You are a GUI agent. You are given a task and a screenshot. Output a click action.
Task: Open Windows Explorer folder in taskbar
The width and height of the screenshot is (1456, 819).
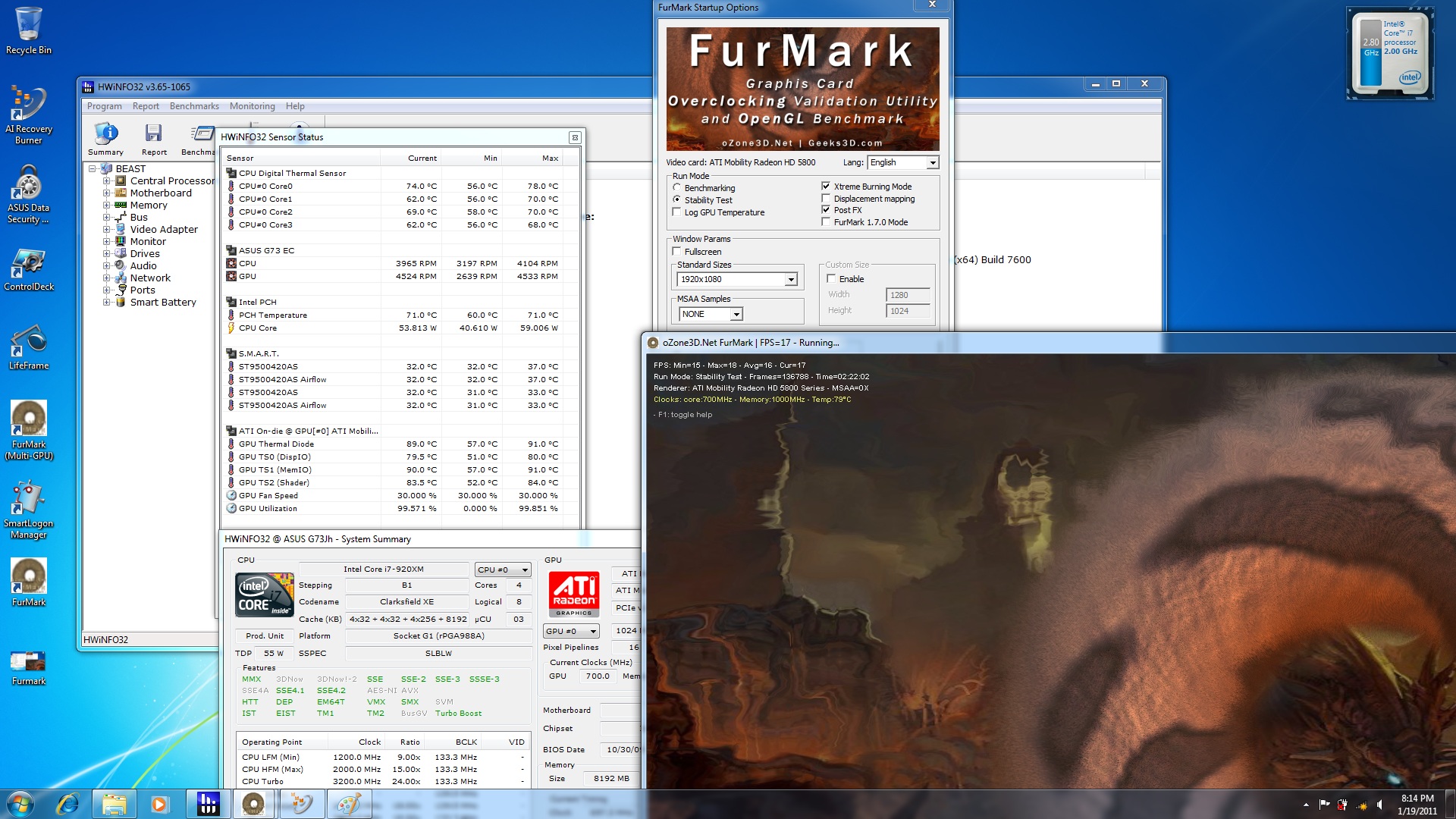(115, 804)
